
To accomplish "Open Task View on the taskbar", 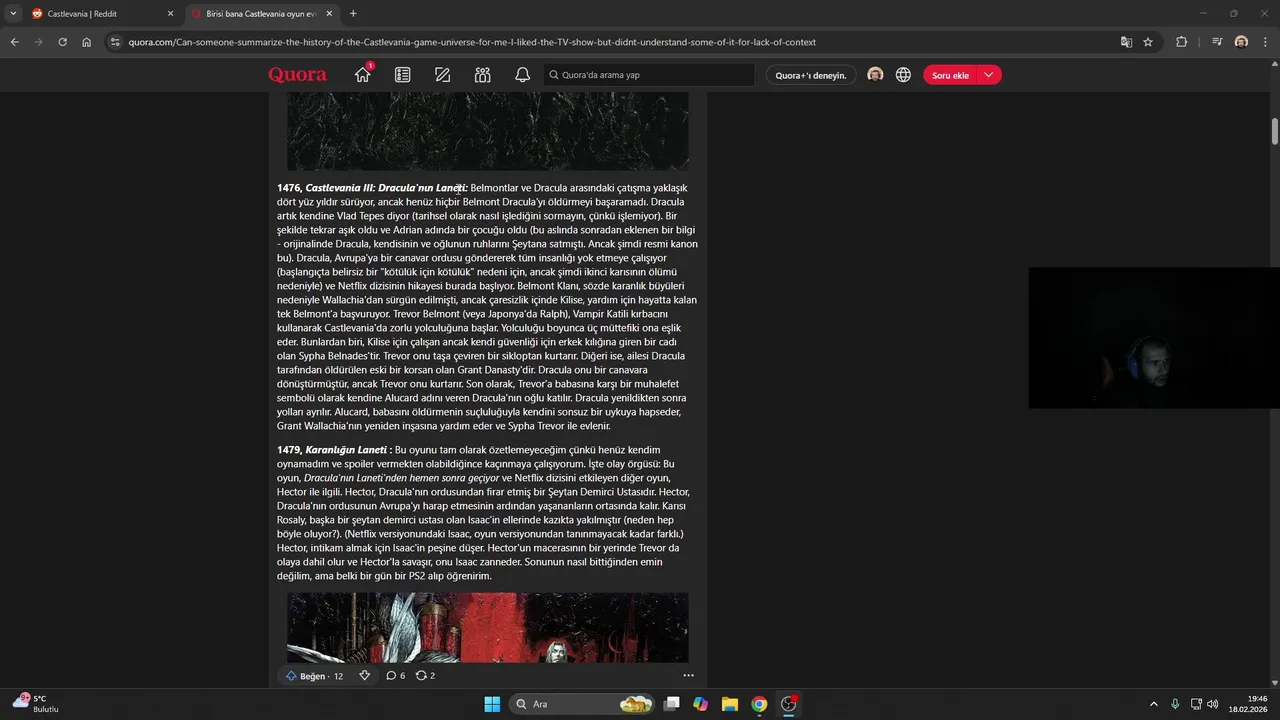I will pyautogui.click(x=672, y=704).
